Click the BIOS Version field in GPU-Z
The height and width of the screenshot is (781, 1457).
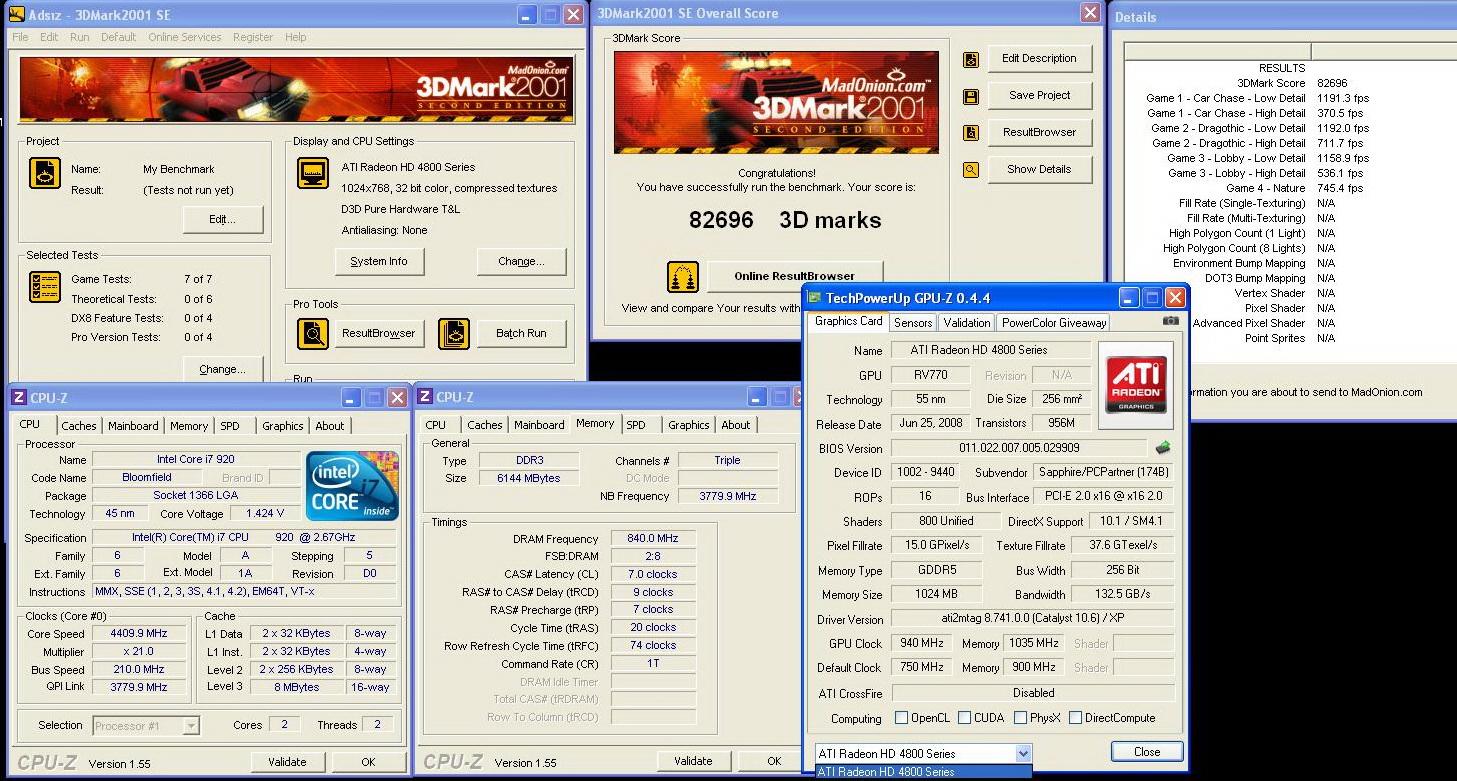1019,448
